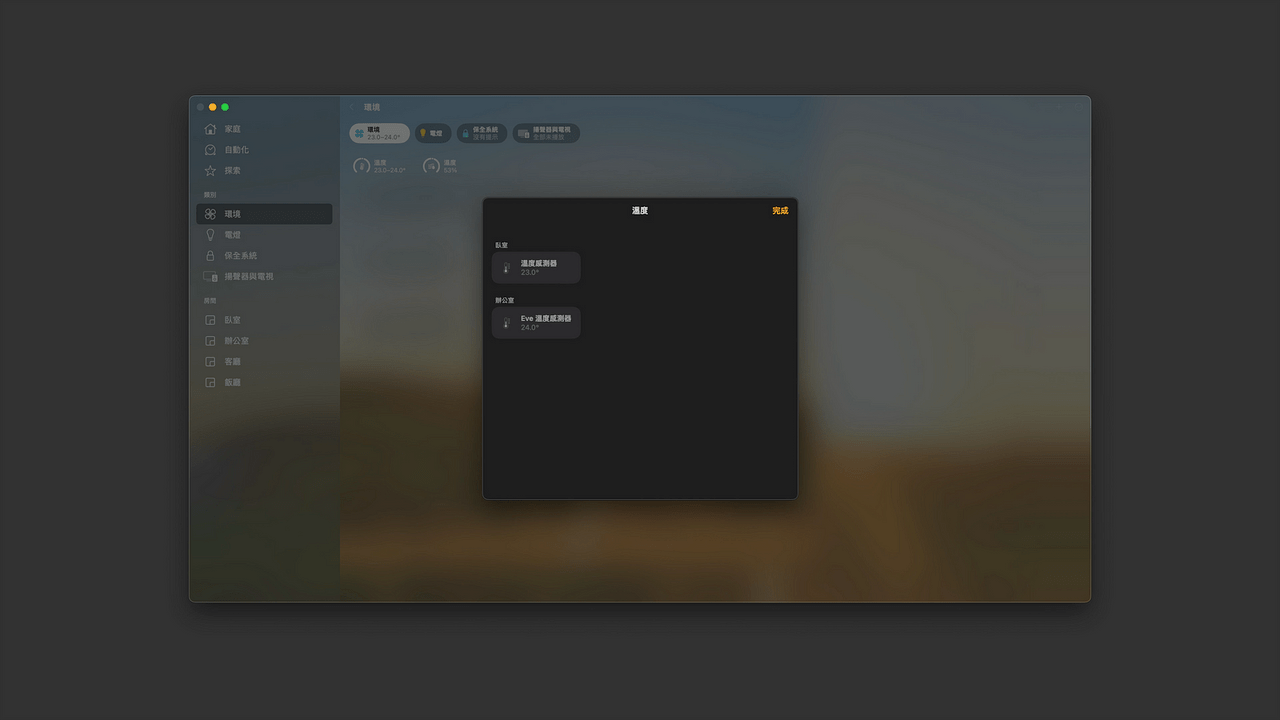Open the 溫度 23.0–24.0° status item
The height and width of the screenshot is (720, 1280).
[380, 166]
